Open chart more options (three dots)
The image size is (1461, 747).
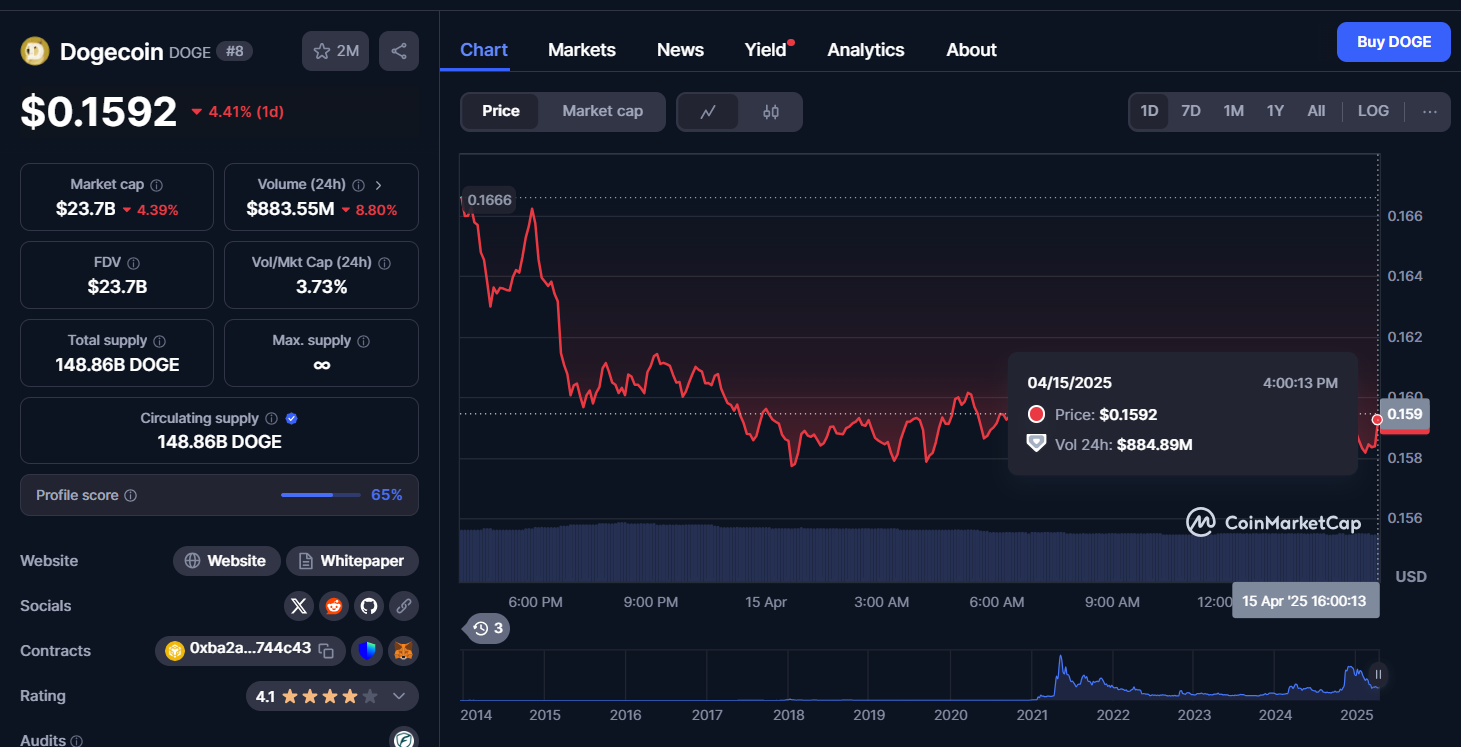click(1430, 111)
